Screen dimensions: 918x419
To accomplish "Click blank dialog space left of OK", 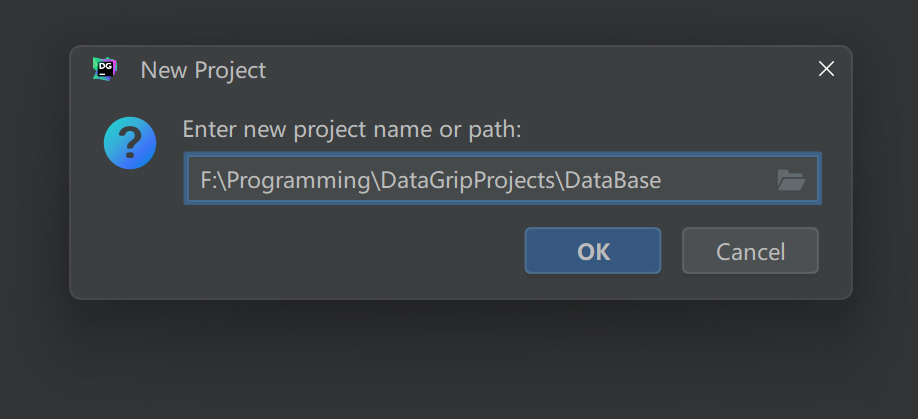I will tap(350, 251).
